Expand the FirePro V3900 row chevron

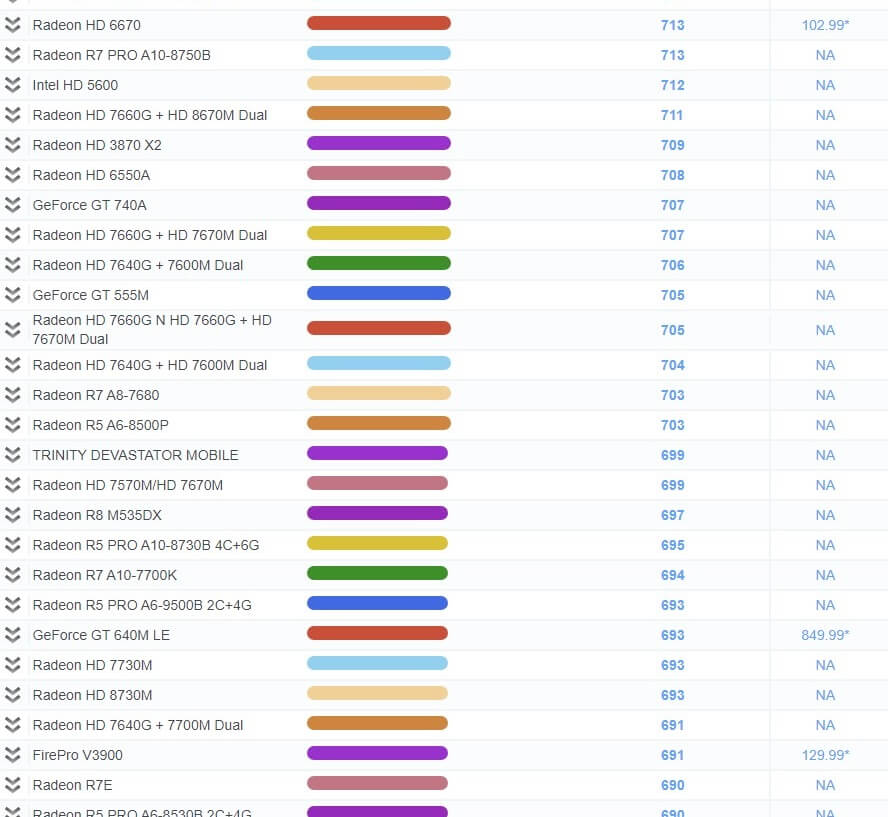[12, 755]
